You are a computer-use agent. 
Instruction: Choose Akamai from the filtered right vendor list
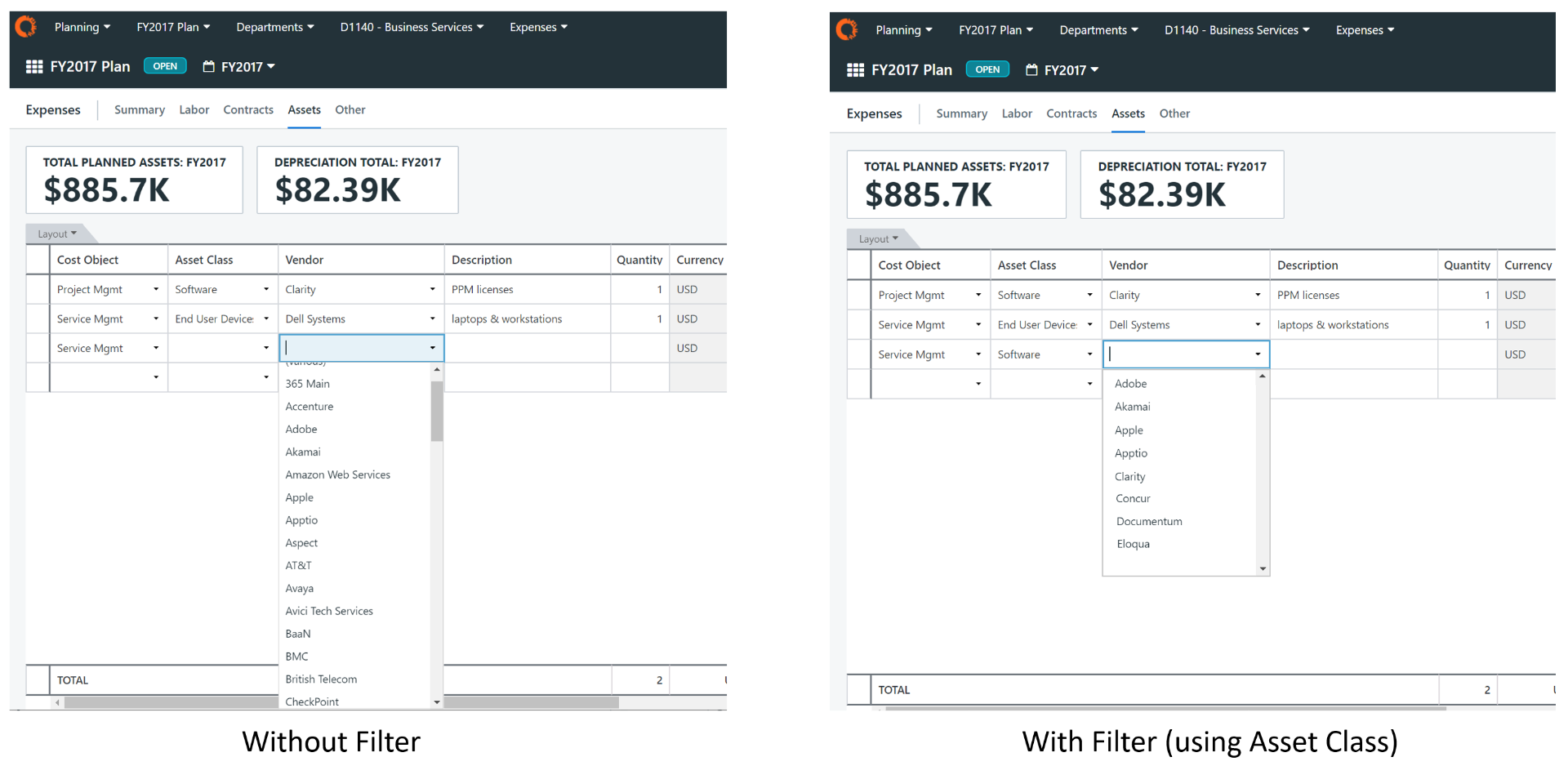(x=1133, y=407)
